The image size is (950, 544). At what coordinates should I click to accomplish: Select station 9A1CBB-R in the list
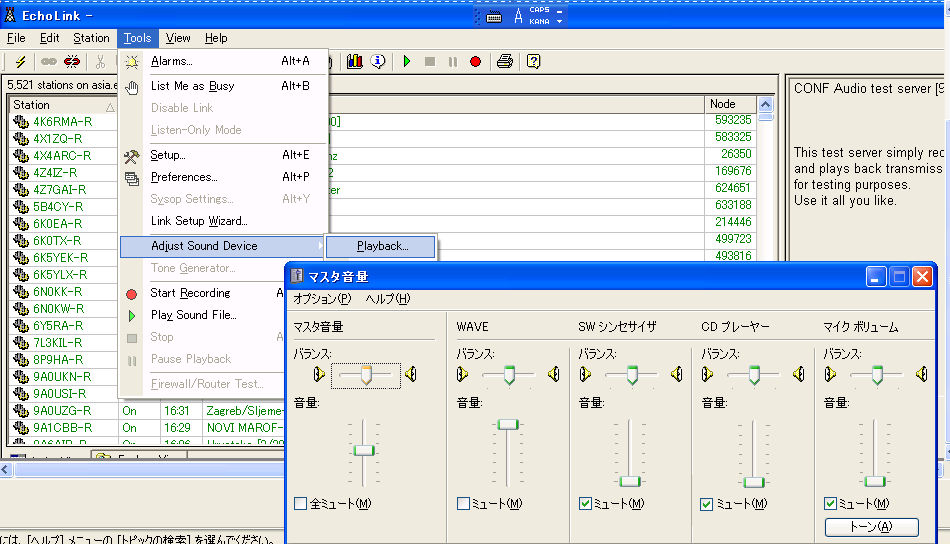click(63, 428)
